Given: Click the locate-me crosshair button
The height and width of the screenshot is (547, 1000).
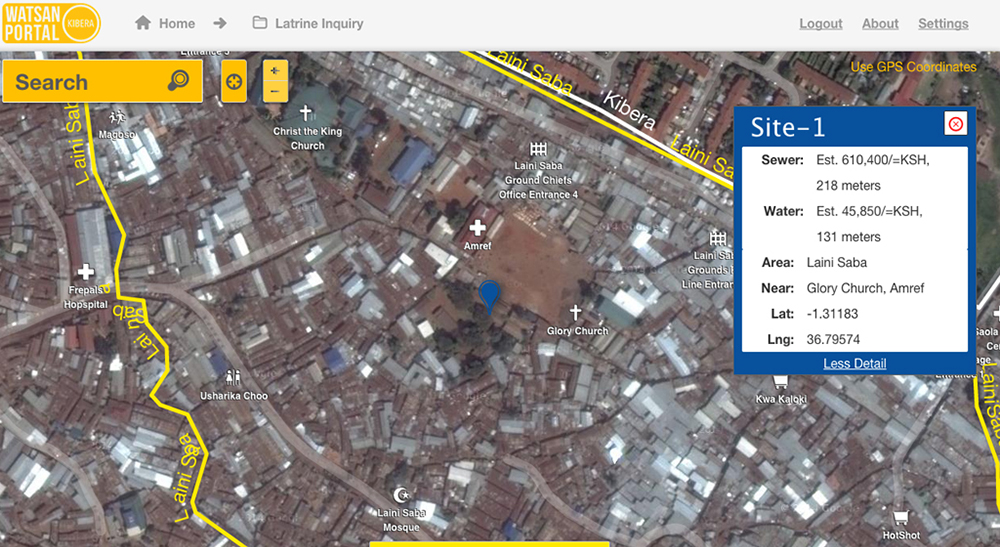Looking at the screenshot, I should point(234,82).
